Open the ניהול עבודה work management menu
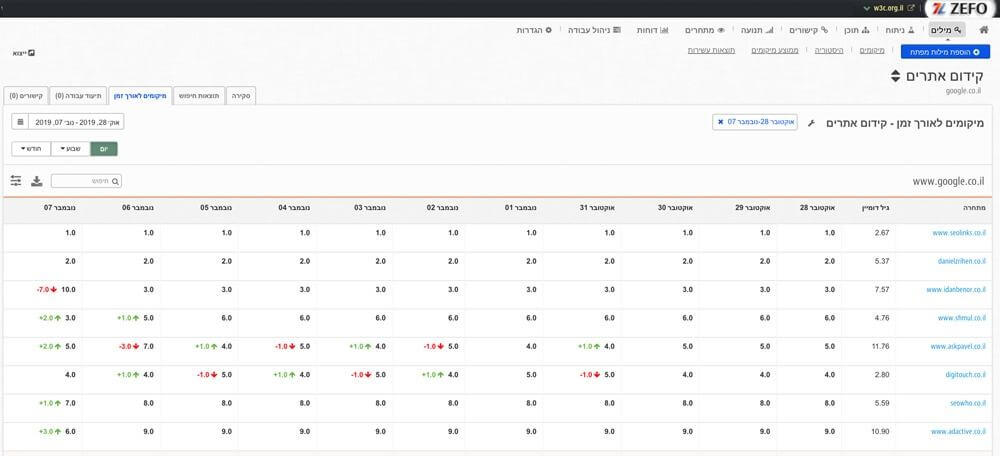 pyautogui.click(x=594, y=30)
